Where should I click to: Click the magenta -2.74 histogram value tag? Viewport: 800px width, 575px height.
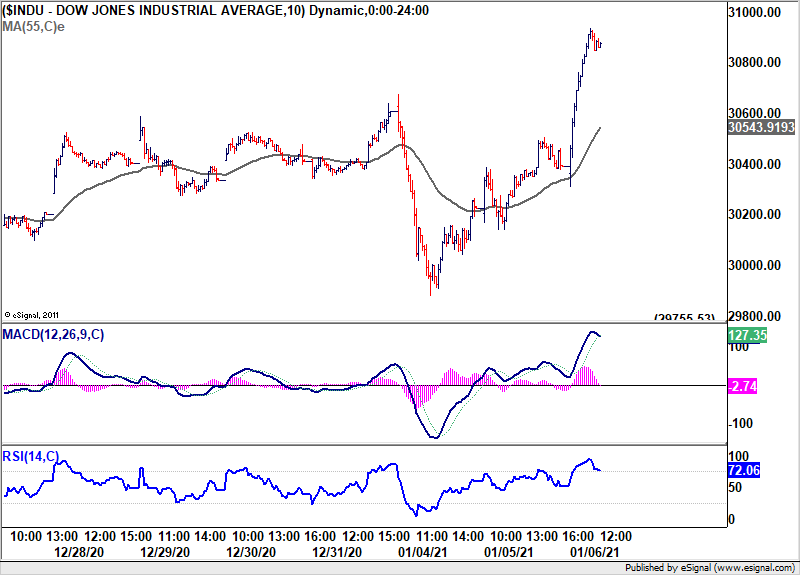tap(742, 386)
